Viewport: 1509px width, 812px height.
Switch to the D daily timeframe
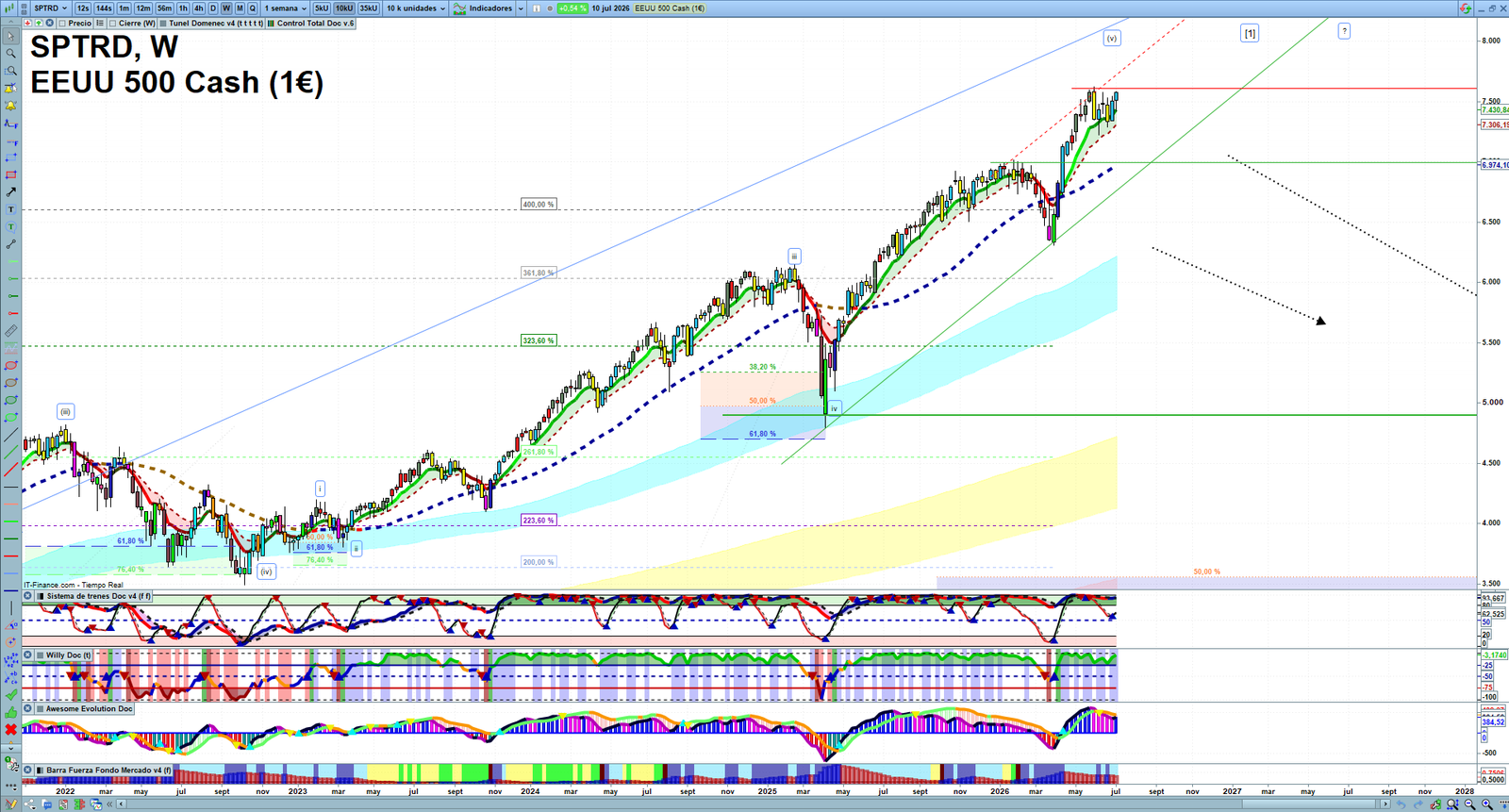click(213, 8)
